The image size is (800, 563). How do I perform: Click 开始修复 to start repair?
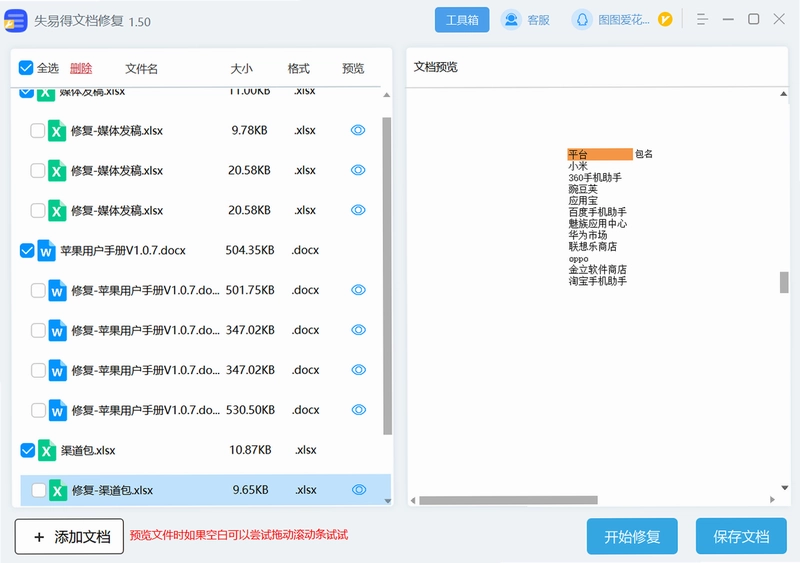[632, 536]
